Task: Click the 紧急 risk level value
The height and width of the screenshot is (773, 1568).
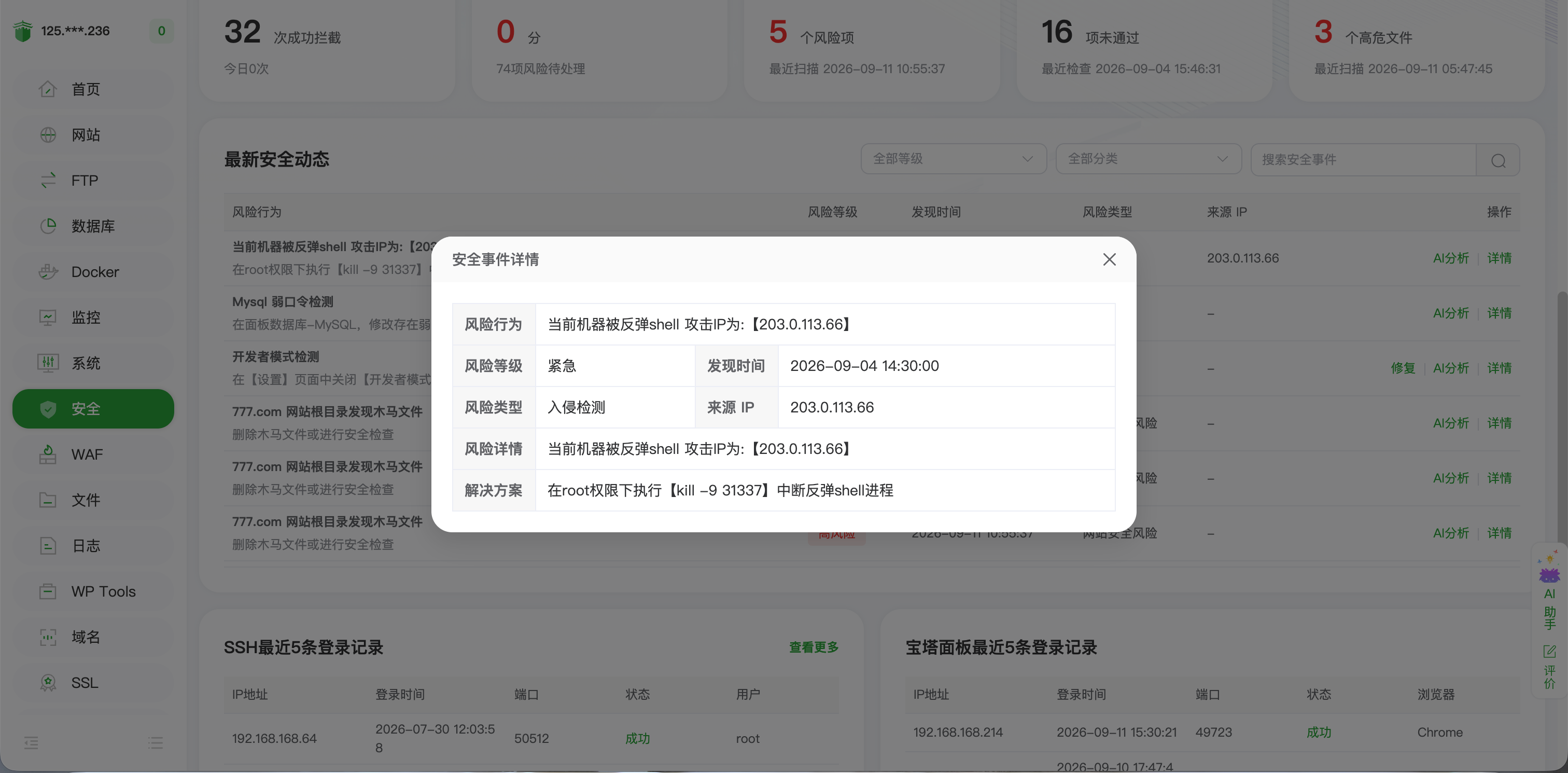Action: point(562,365)
